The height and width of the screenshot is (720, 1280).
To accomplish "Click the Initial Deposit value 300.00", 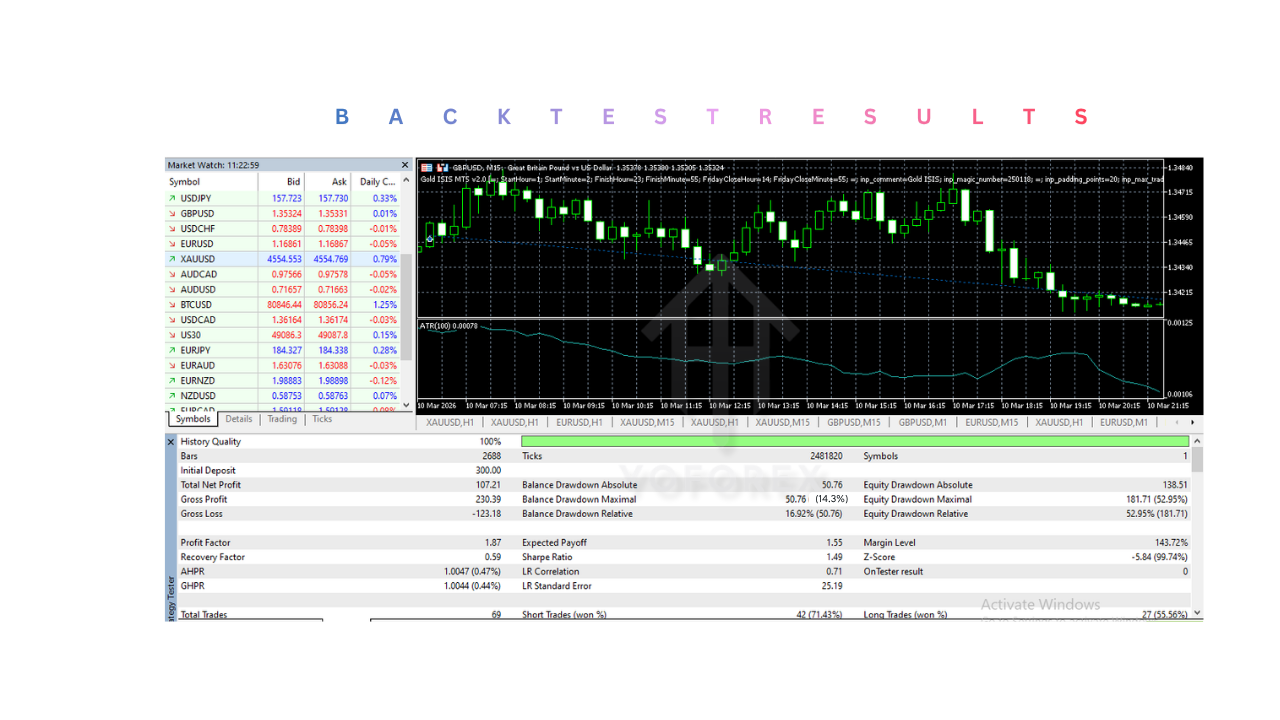I will 487,470.
